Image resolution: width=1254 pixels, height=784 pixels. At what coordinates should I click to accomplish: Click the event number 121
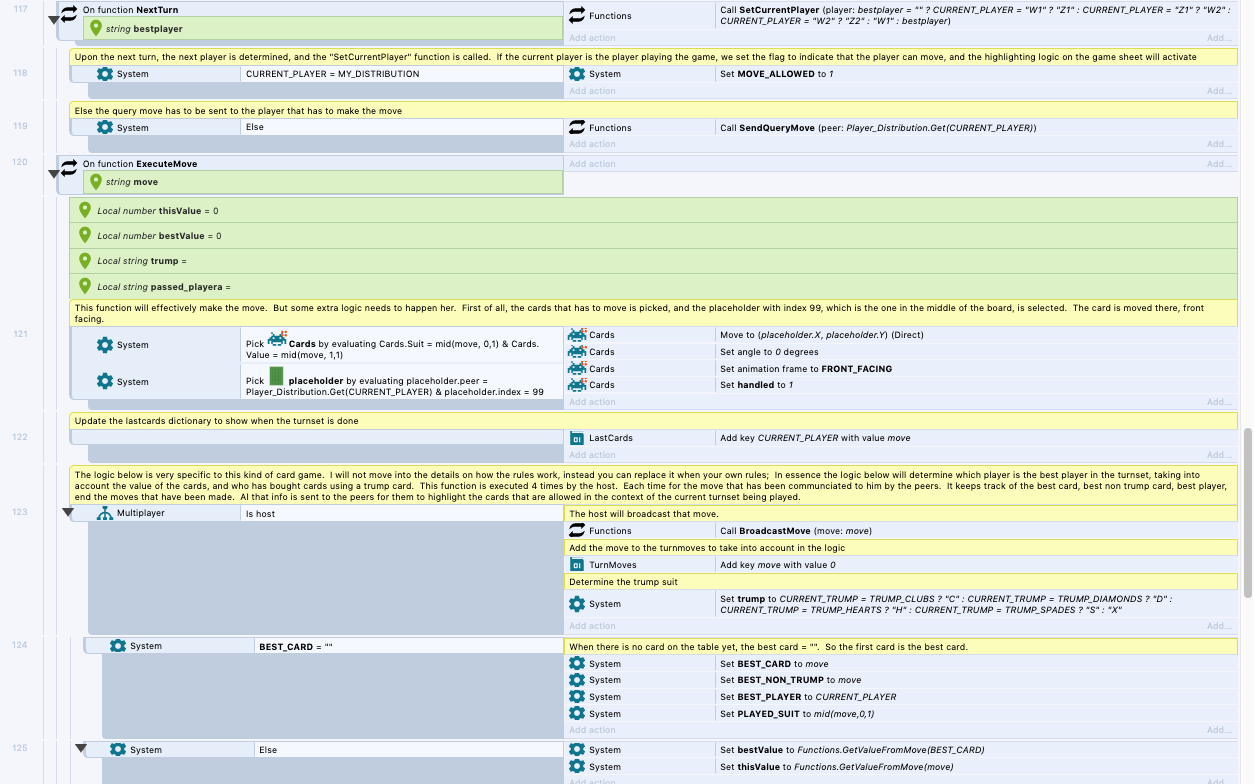[x=20, y=334]
